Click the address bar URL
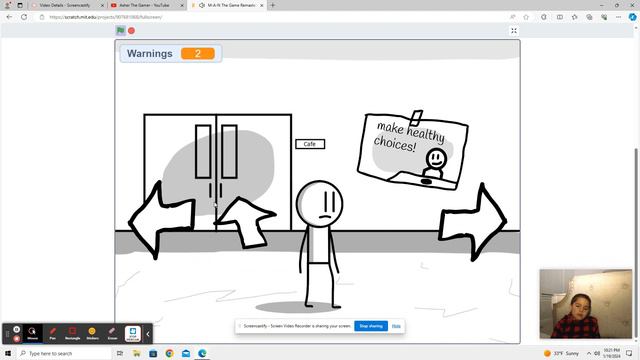 point(106,17)
